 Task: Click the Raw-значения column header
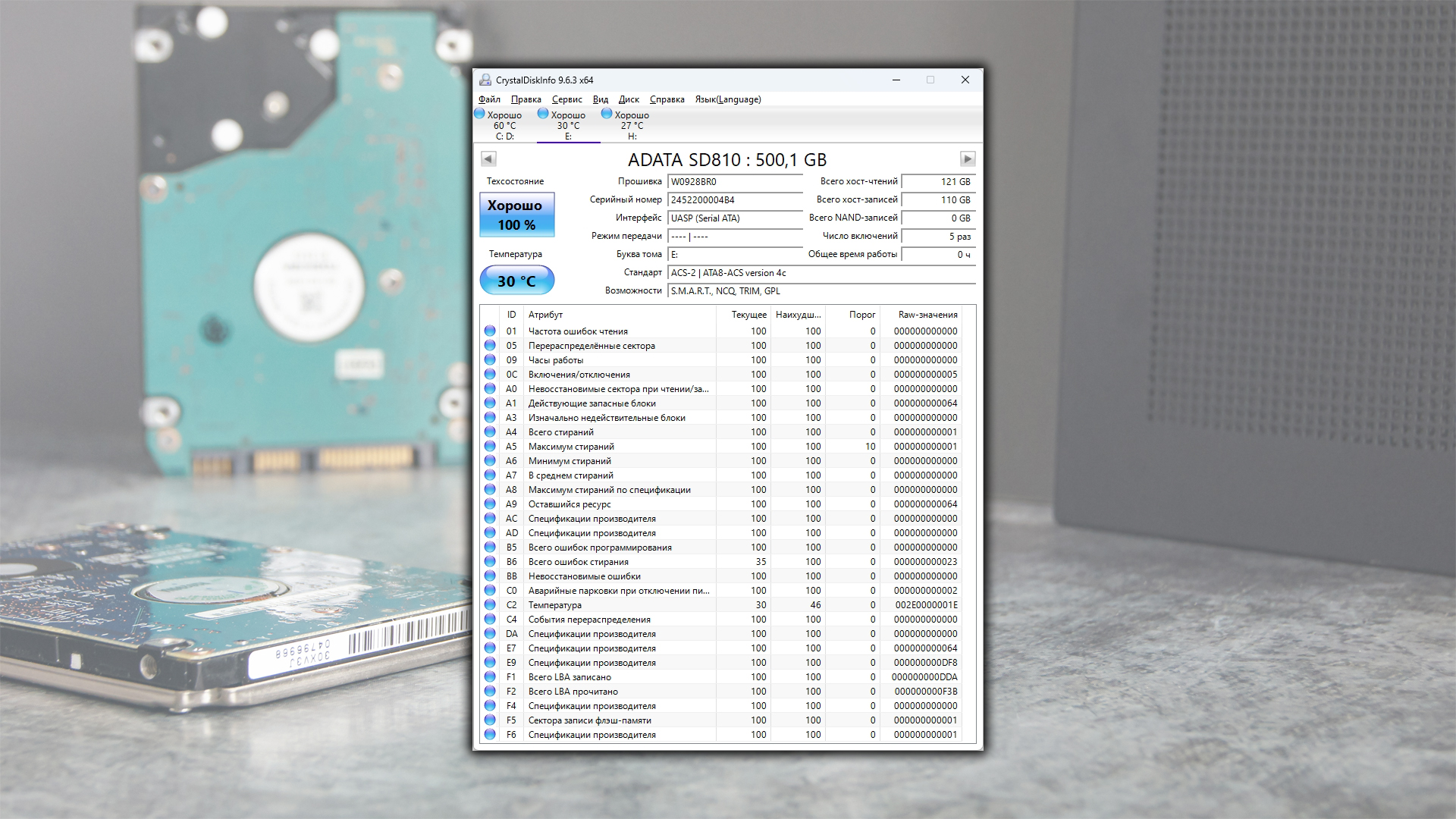[x=927, y=315]
